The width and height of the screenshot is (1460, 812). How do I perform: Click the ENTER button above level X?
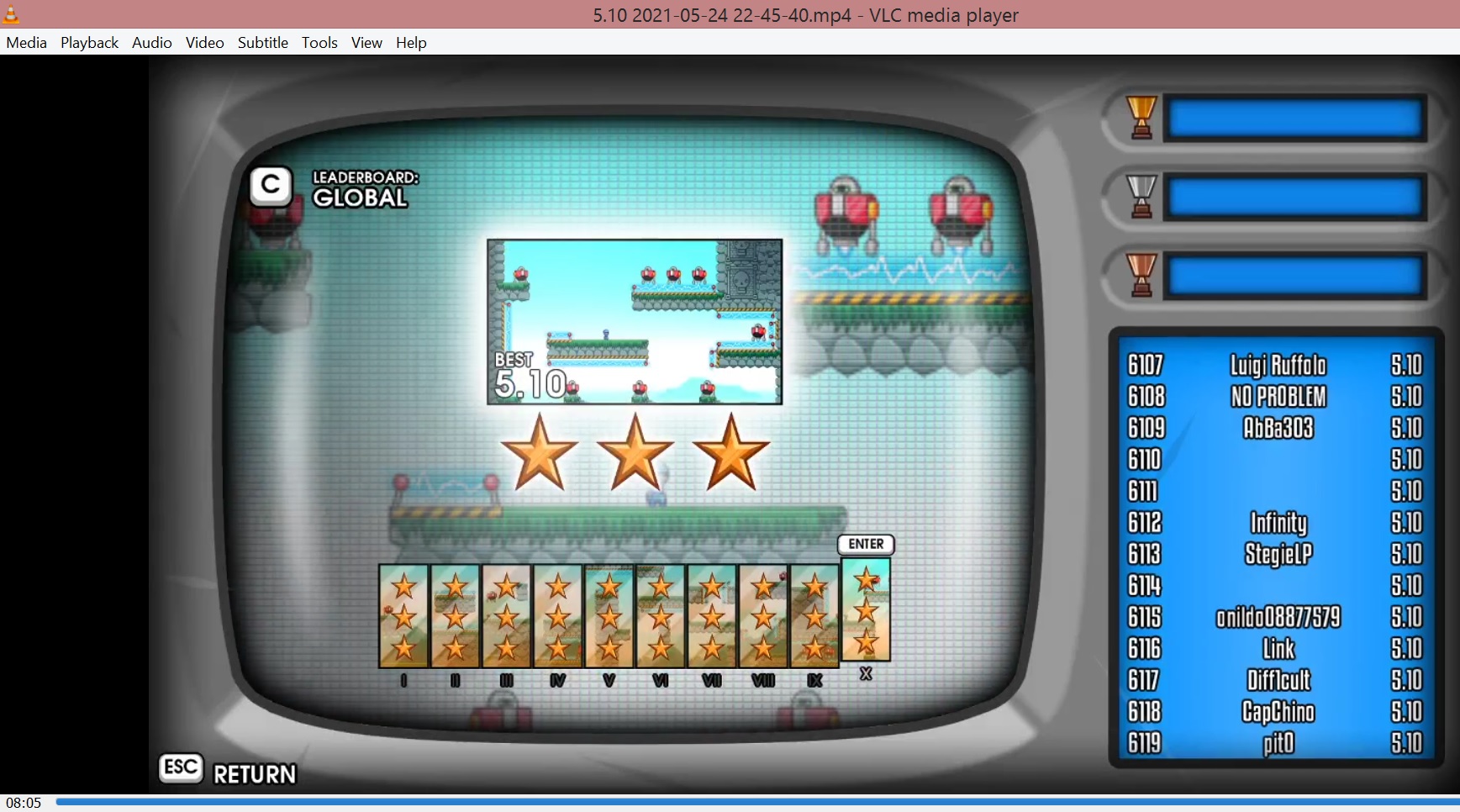pyautogui.click(x=866, y=545)
